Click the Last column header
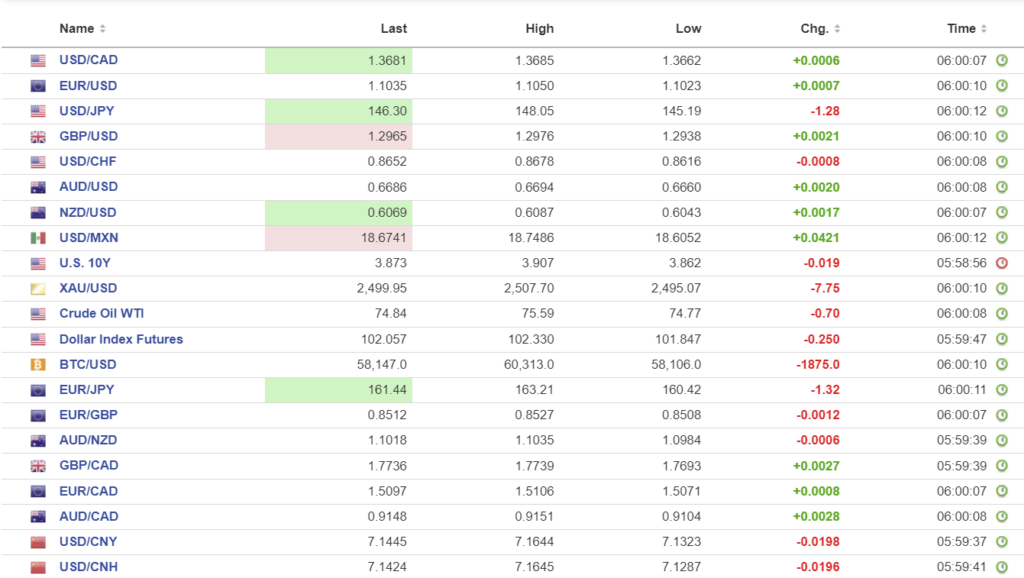 coord(394,29)
